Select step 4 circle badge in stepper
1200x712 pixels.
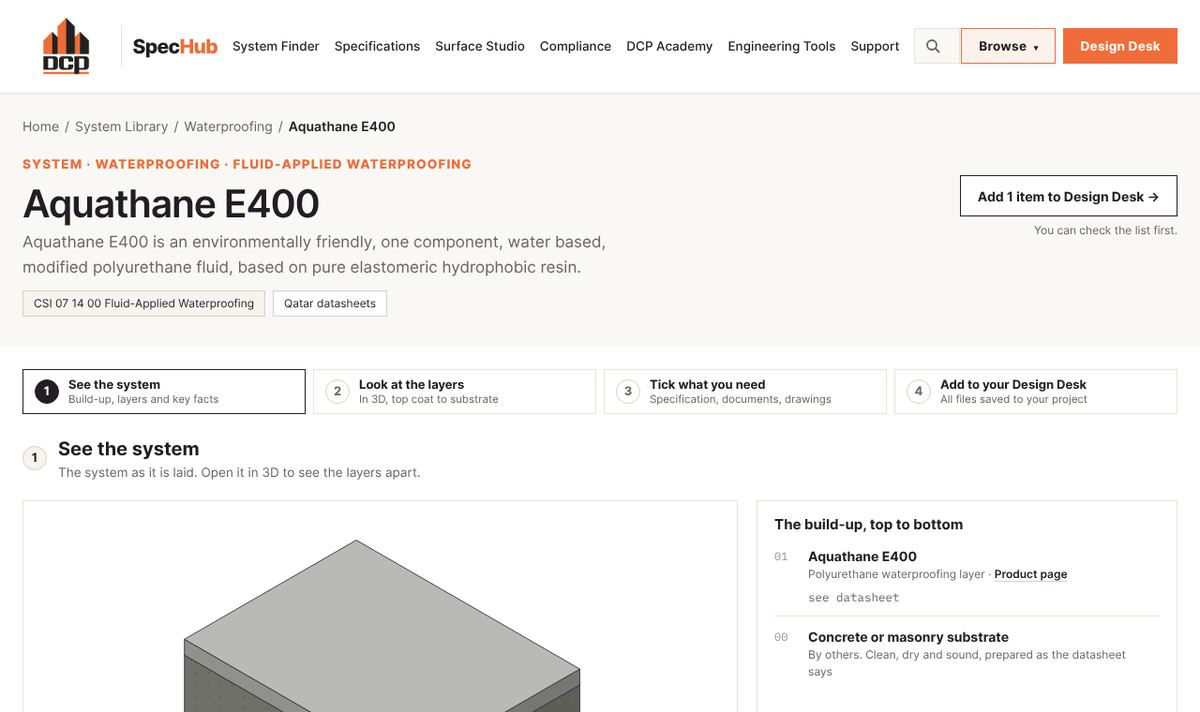coord(919,391)
